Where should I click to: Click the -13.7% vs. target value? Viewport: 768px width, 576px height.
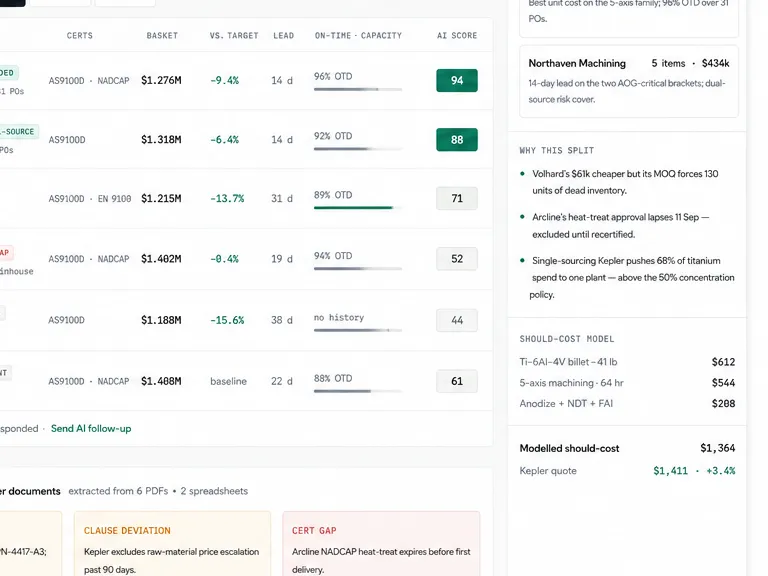pyautogui.click(x=227, y=198)
